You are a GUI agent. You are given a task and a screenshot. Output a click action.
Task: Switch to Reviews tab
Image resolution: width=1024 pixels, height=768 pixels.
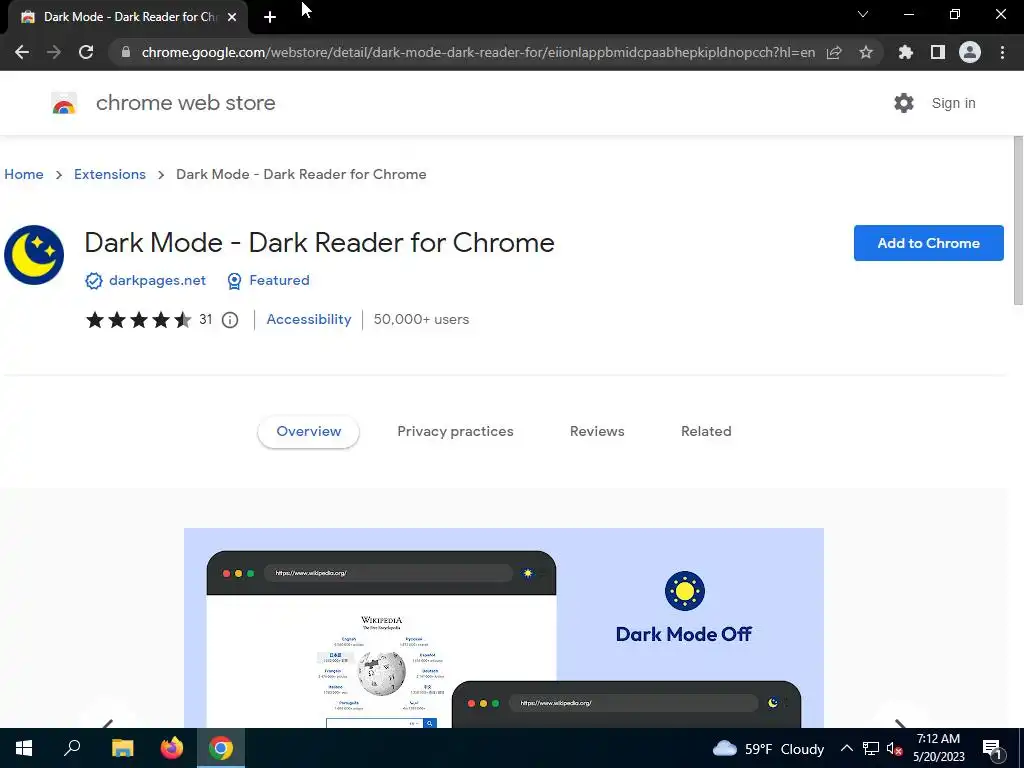[597, 432]
